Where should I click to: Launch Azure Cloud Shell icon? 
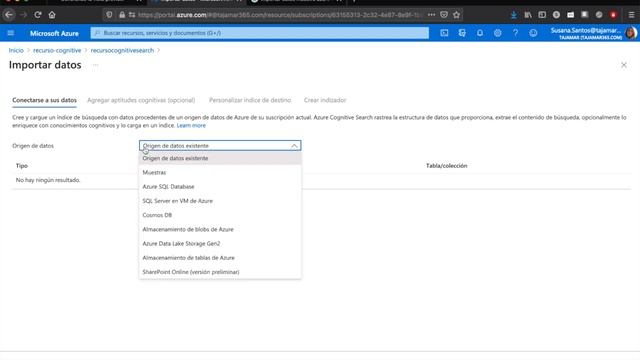click(444, 33)
